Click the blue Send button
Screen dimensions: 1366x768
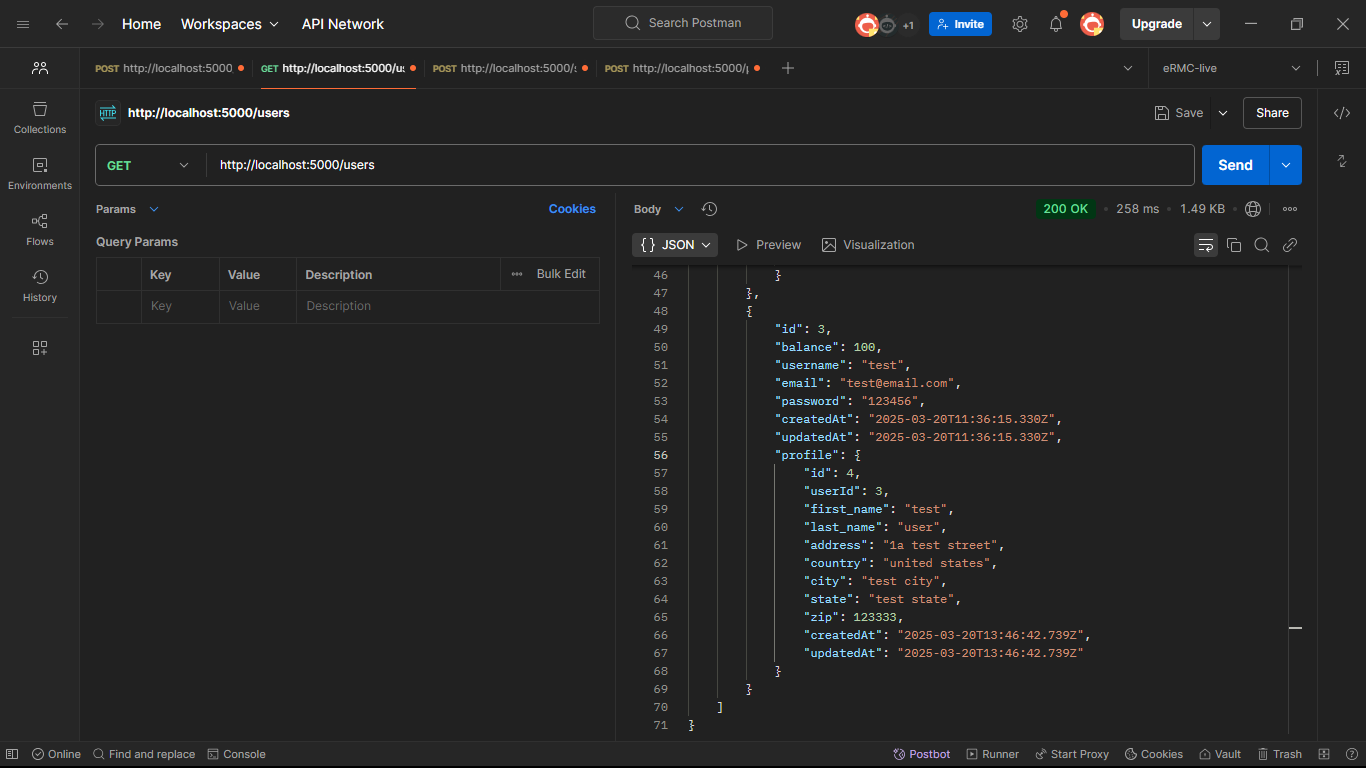pos(1235,165)
